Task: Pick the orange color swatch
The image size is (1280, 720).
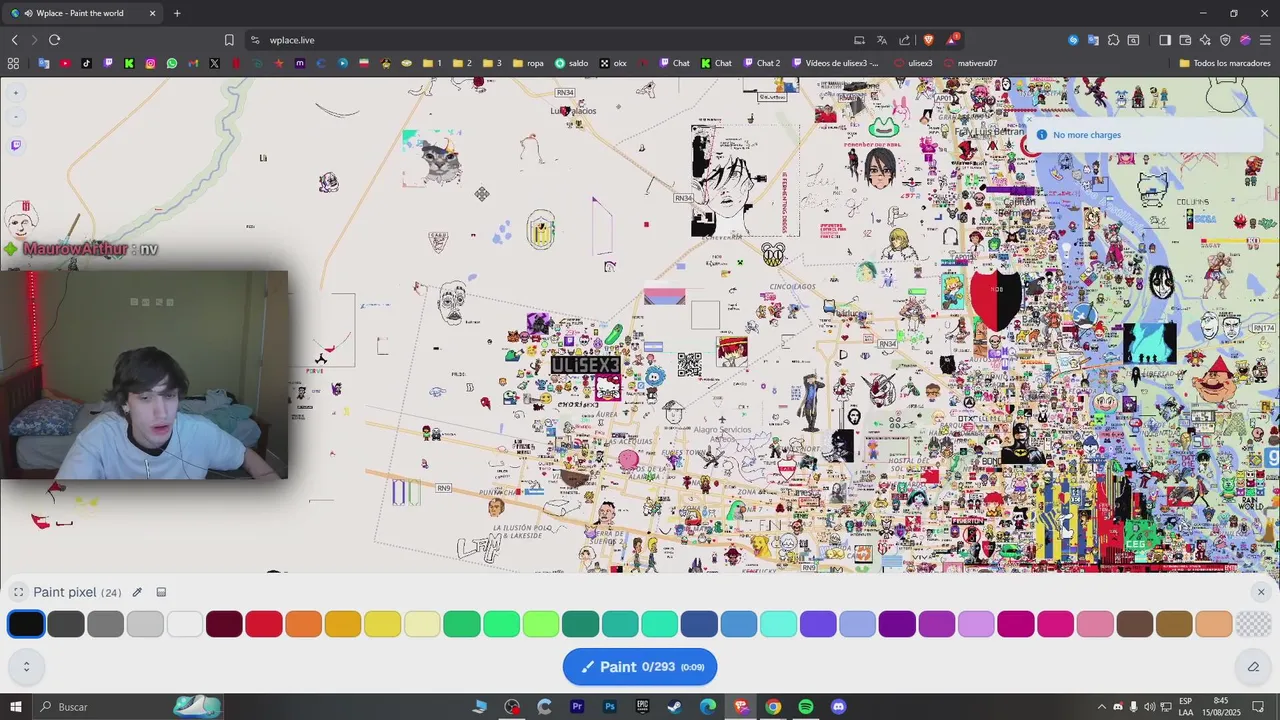Action: [303, 624]
